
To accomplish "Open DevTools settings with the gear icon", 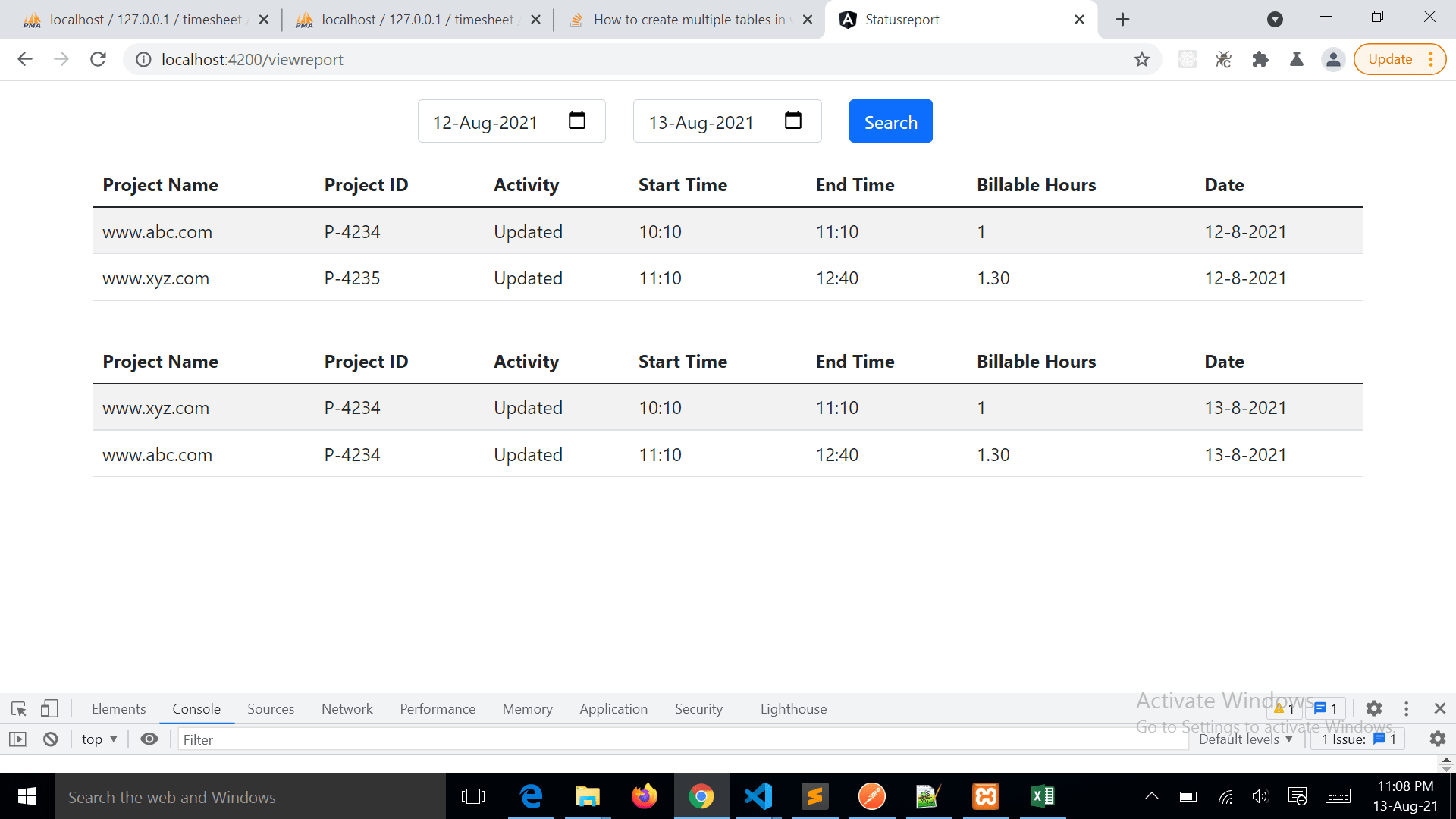I will [1374, 708].
